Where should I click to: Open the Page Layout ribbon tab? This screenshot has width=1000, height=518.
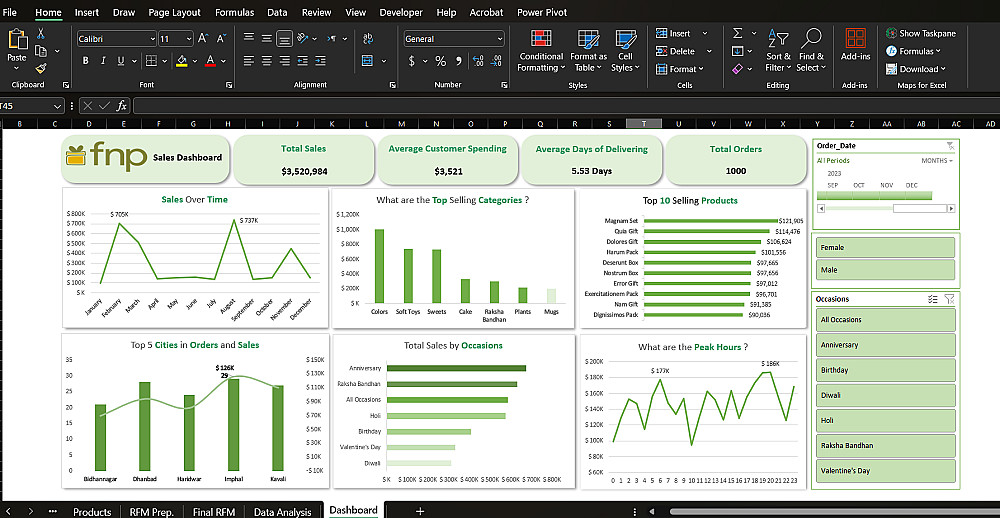click(x=173, y=12)
